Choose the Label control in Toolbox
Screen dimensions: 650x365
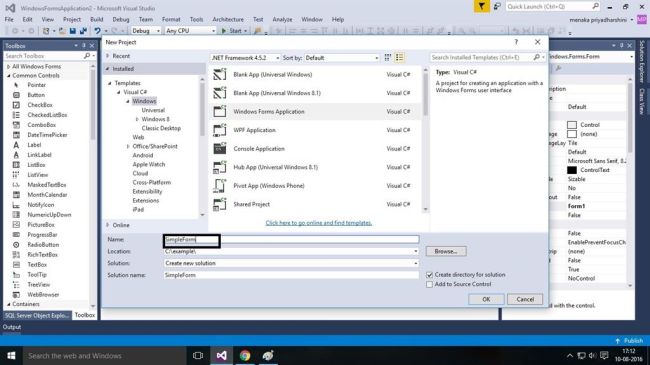[34, 145]
